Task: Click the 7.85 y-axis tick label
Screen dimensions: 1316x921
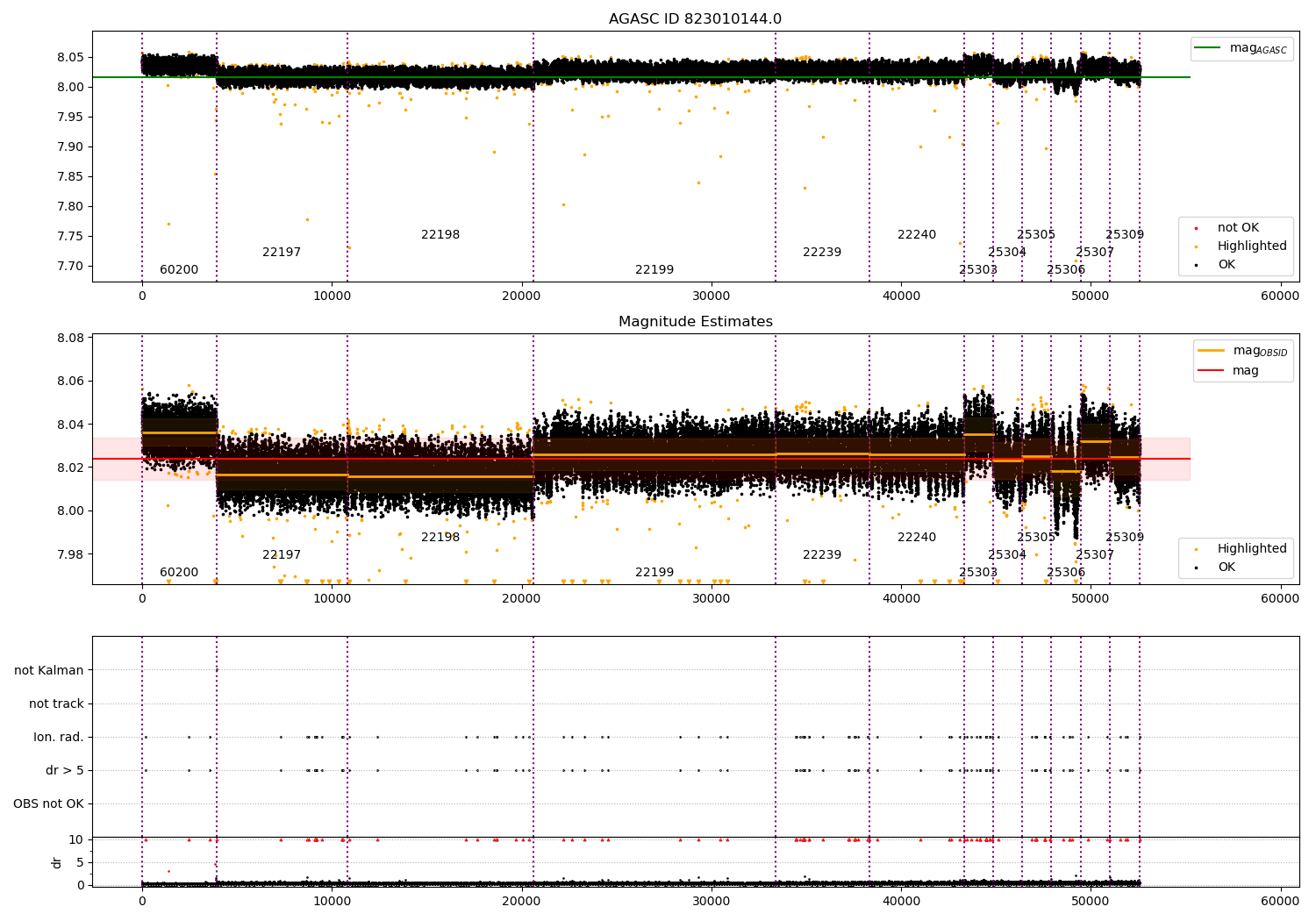Action: [x=71, y=176]
